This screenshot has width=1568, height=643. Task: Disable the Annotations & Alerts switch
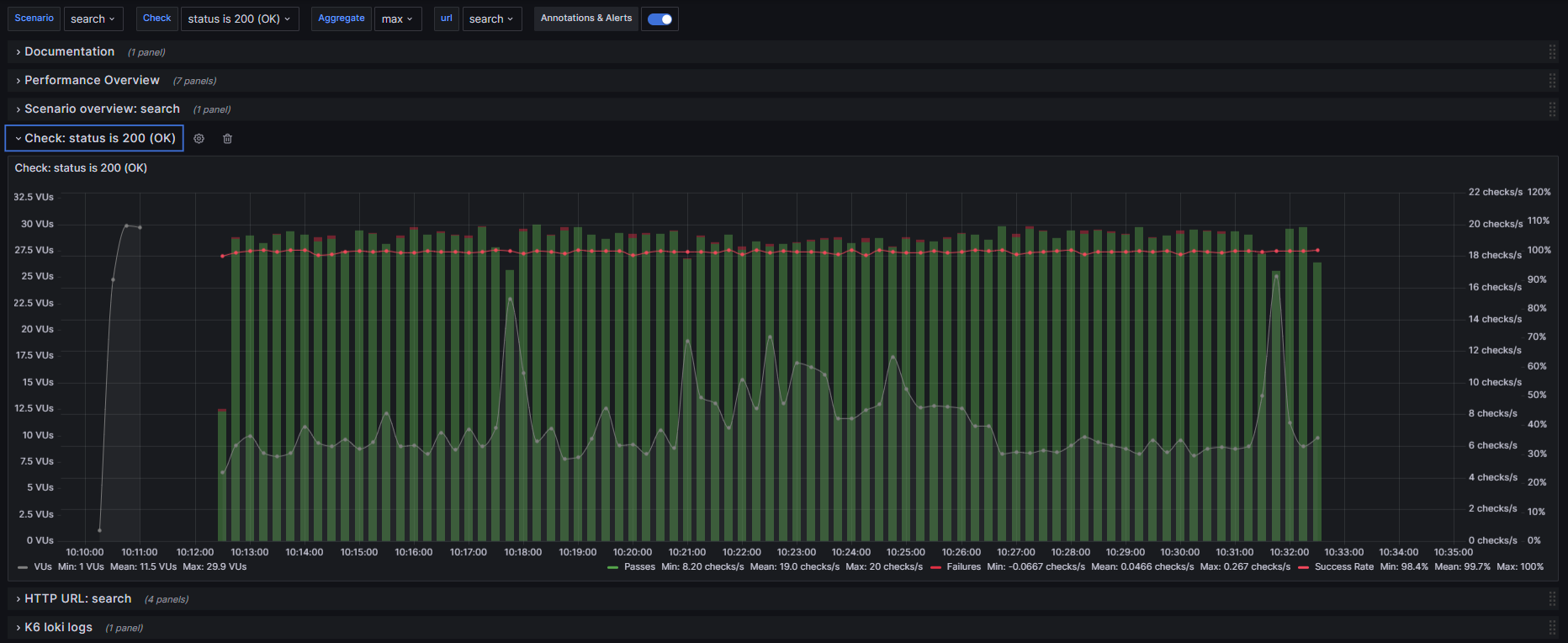[x=660, y=19]
